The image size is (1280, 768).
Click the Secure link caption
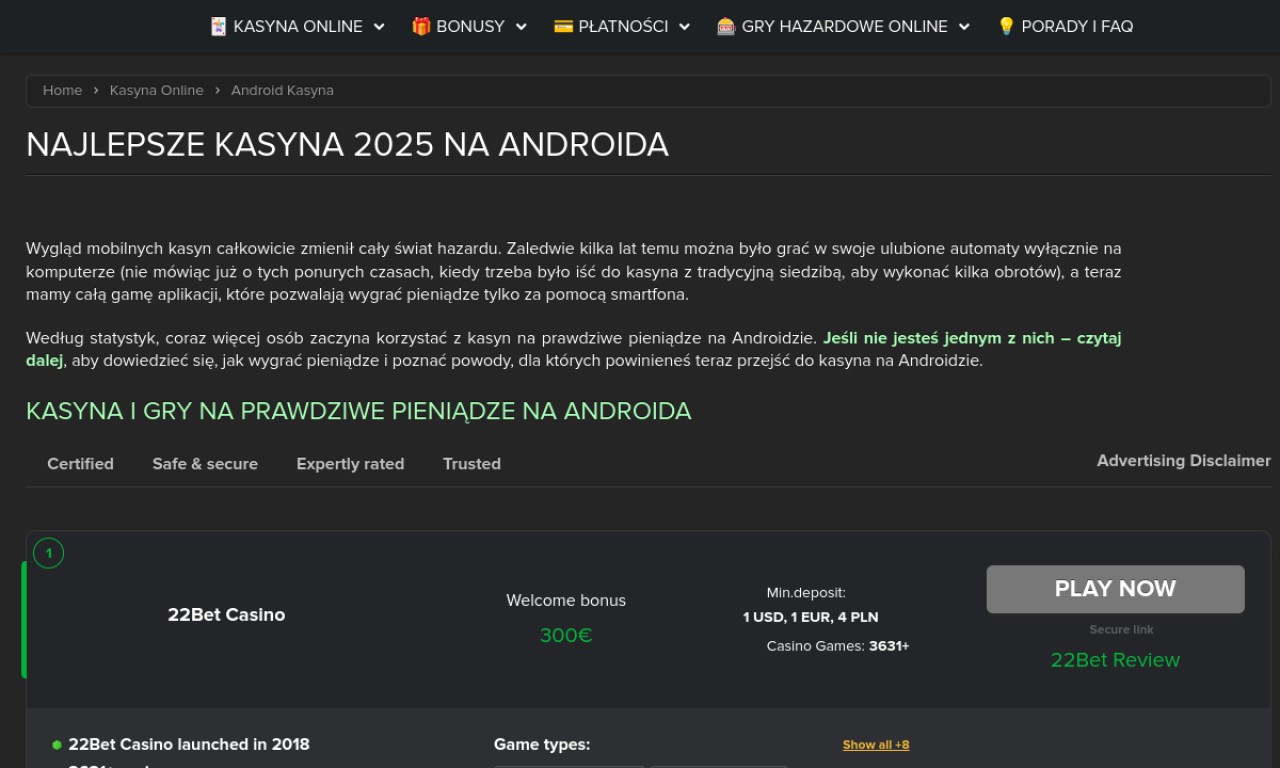(1121, 630)
